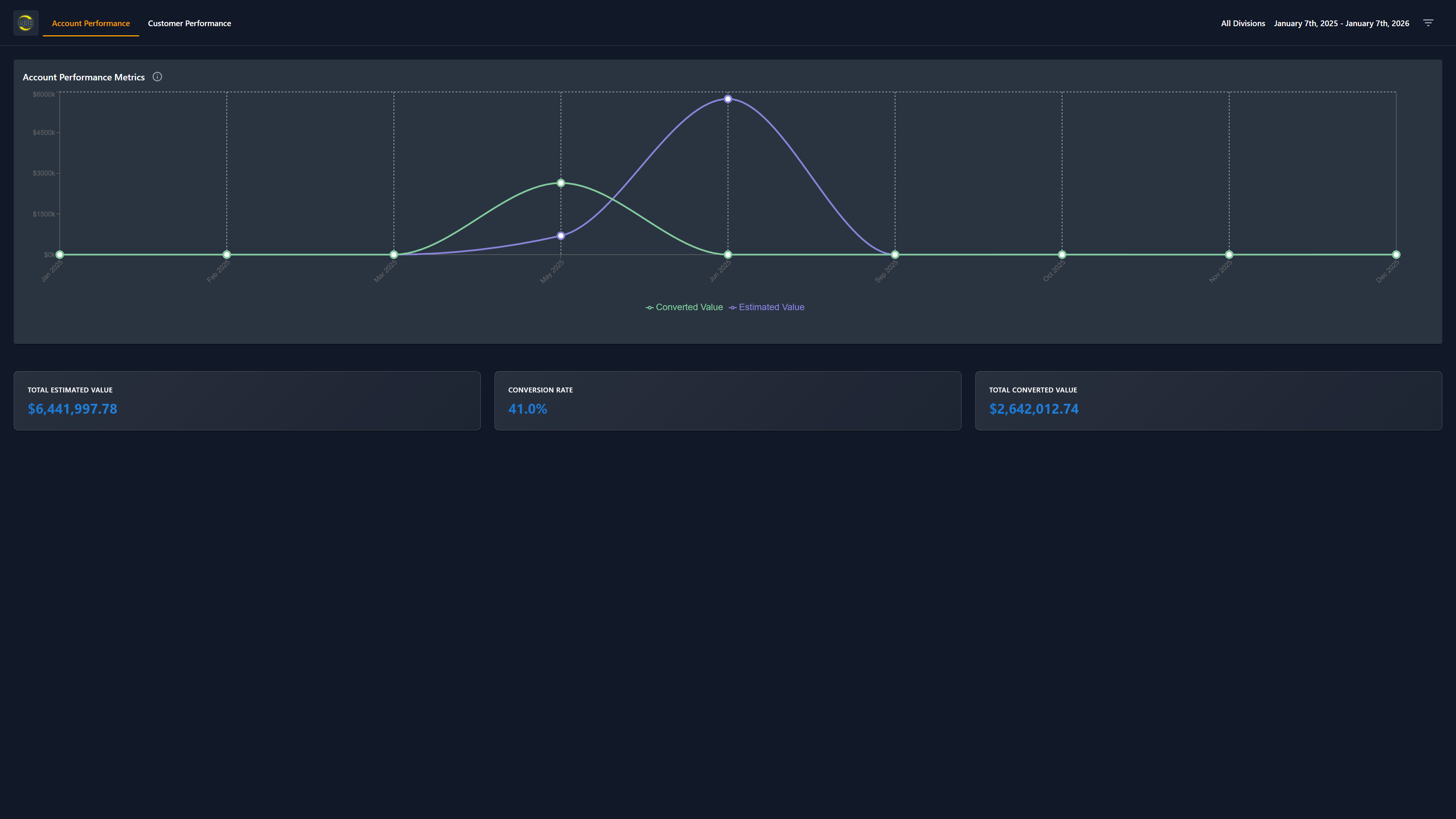Viewport: 1456px width, 819px height.
Task: Open the All Divisions selector
Action: [x=1243, y=23]
